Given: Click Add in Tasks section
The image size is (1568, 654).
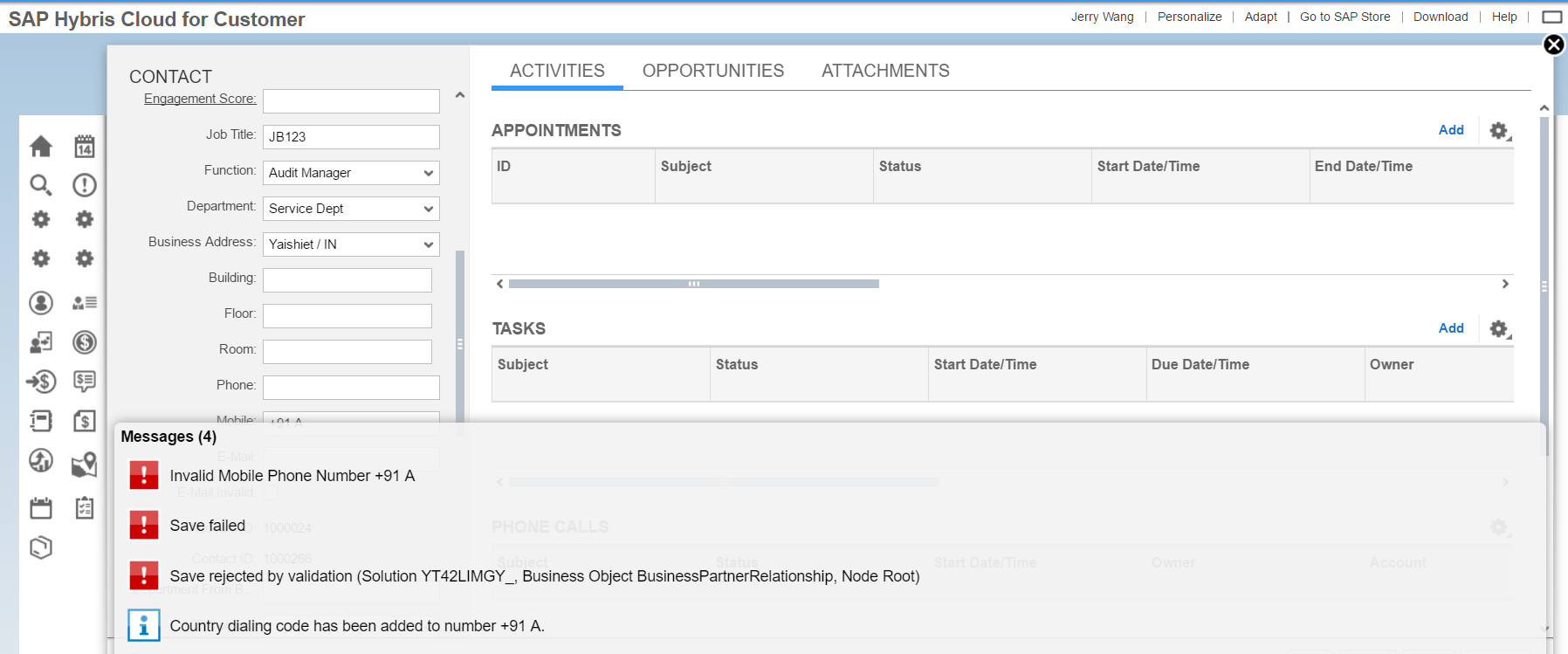Looking at the screenshot, I should [1451, 328].
